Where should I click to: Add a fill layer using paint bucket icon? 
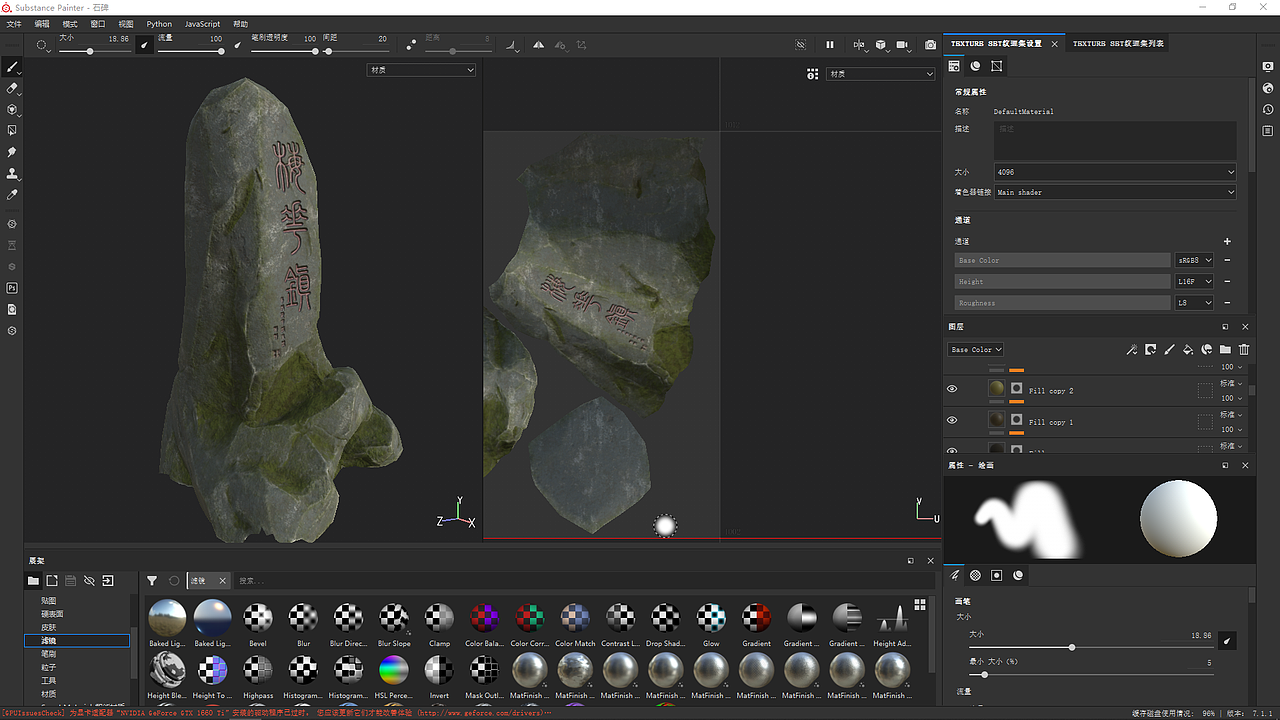click(x=1188, y=350)
